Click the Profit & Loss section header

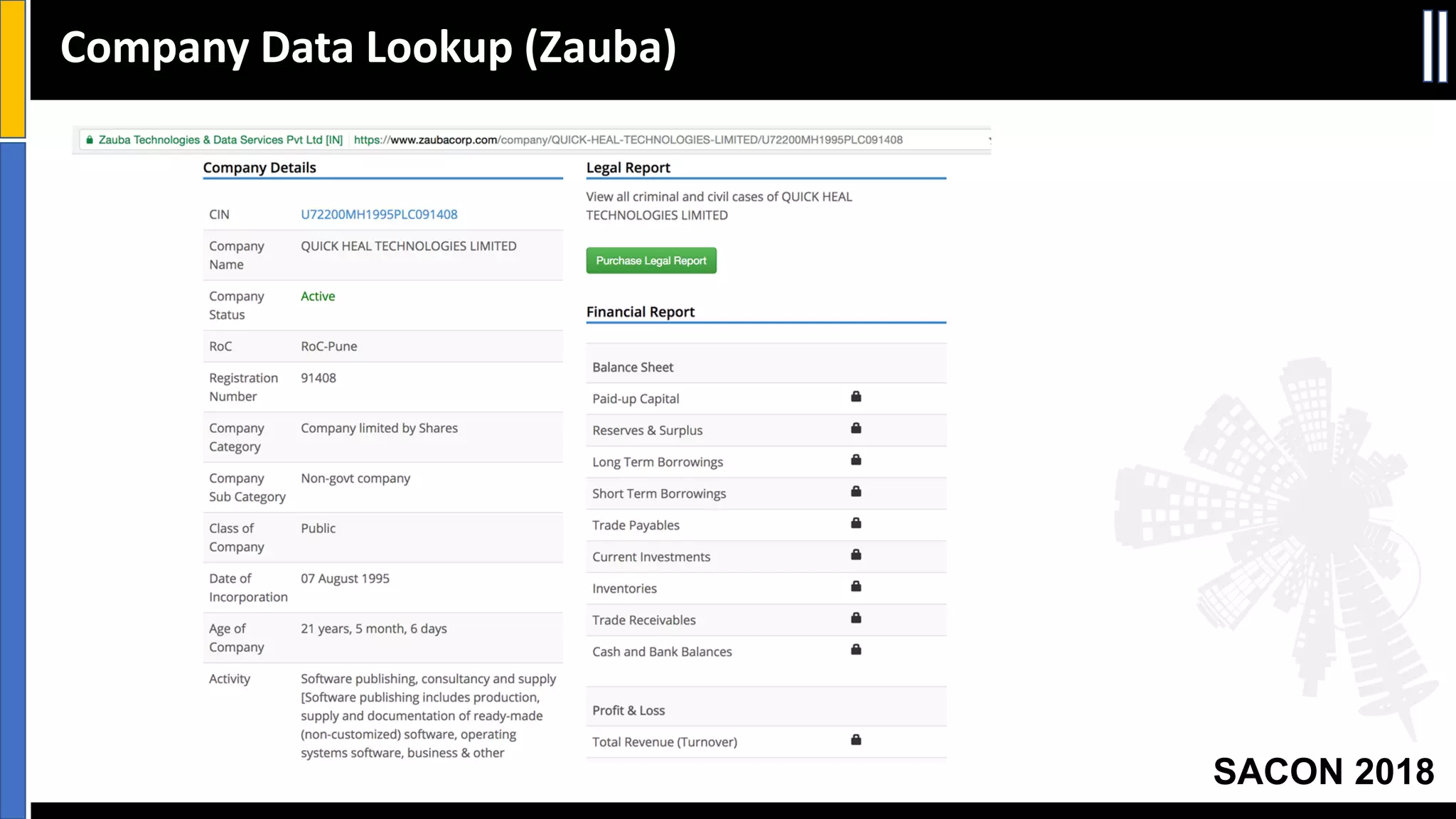628,711
